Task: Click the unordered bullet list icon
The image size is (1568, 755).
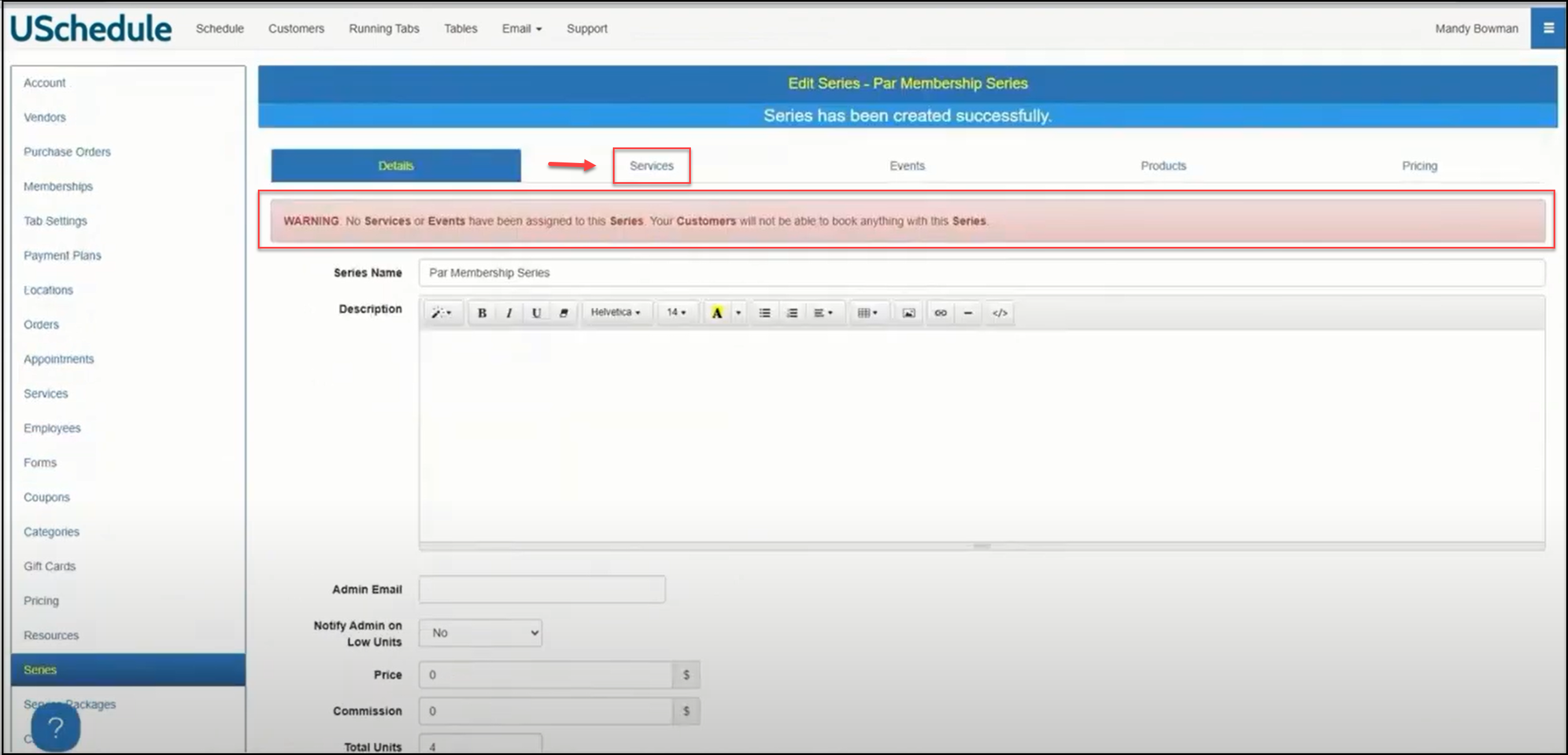Action: click(x=764, y=313)
